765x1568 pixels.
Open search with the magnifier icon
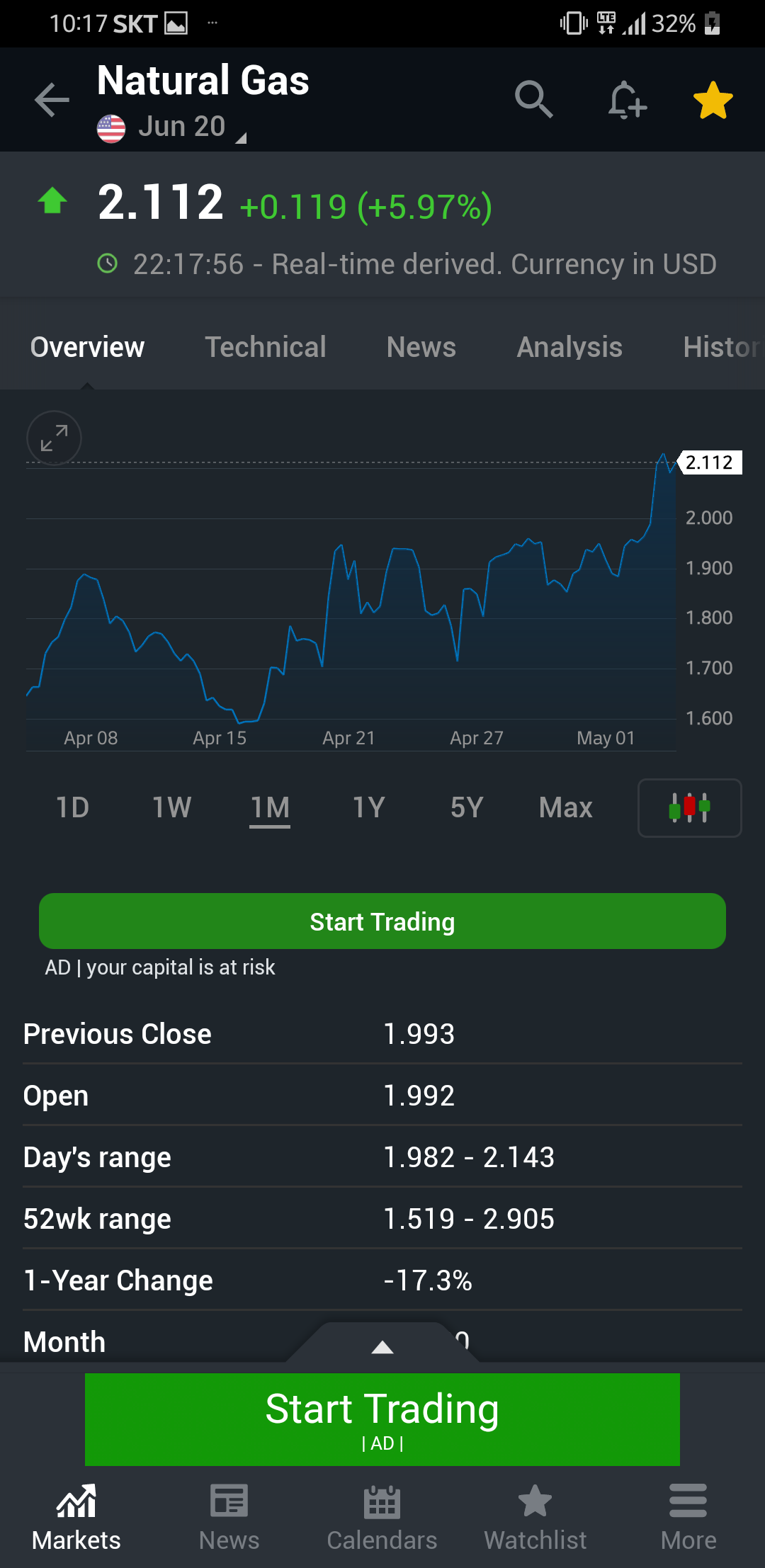(533, 99)
